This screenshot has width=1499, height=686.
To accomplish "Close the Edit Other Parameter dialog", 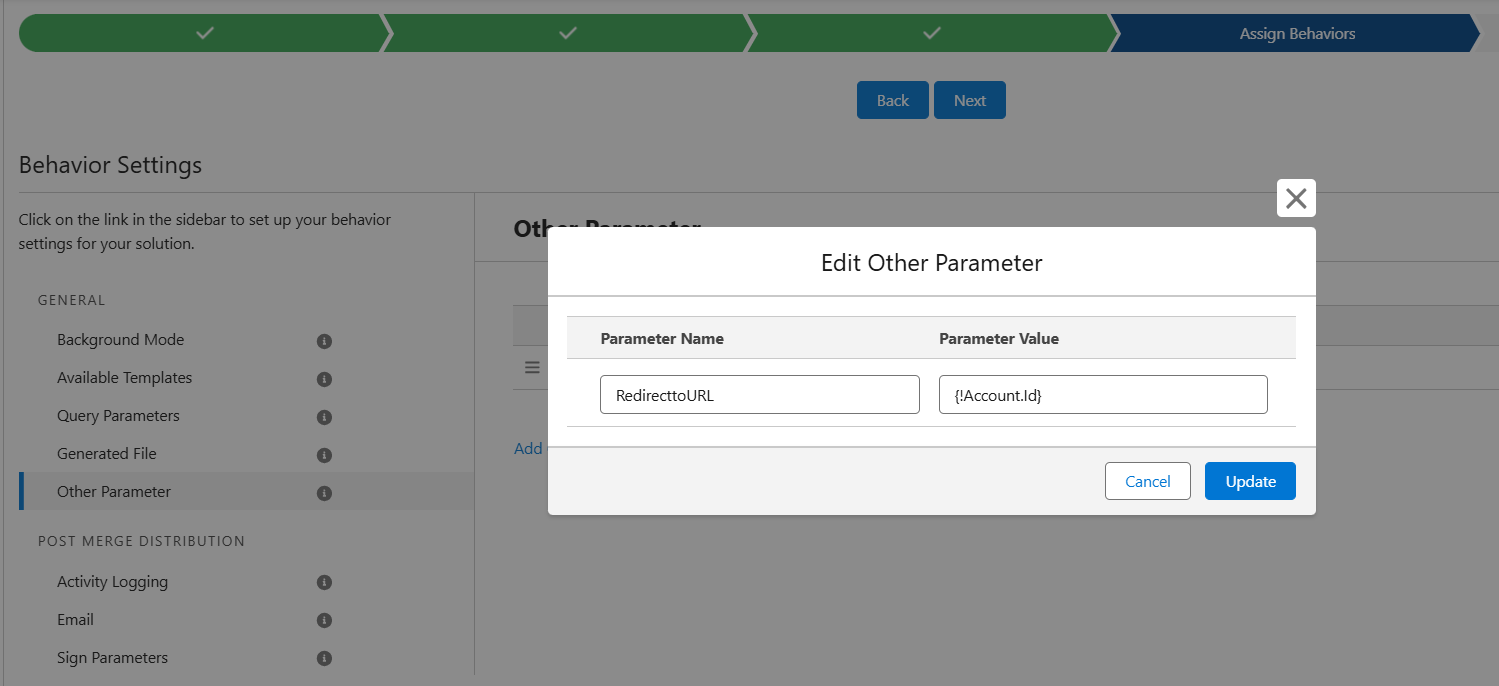I will [1296, 198].
